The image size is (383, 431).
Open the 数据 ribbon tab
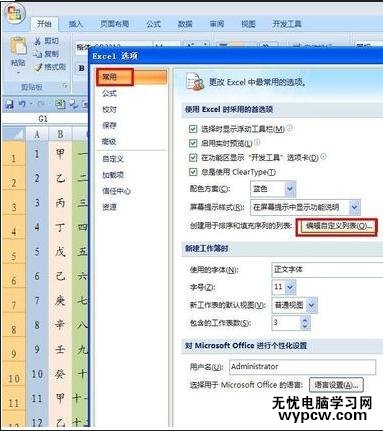click(185, 24)
